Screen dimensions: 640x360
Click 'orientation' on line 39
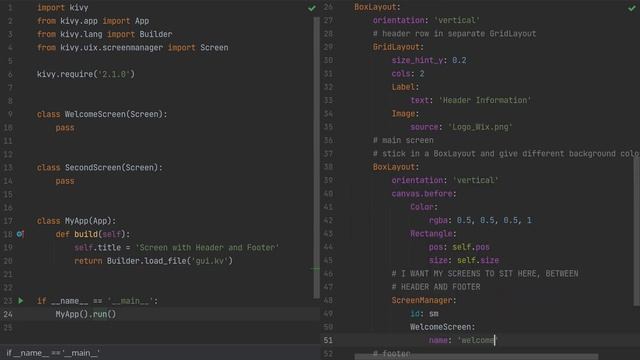[417, 180]
